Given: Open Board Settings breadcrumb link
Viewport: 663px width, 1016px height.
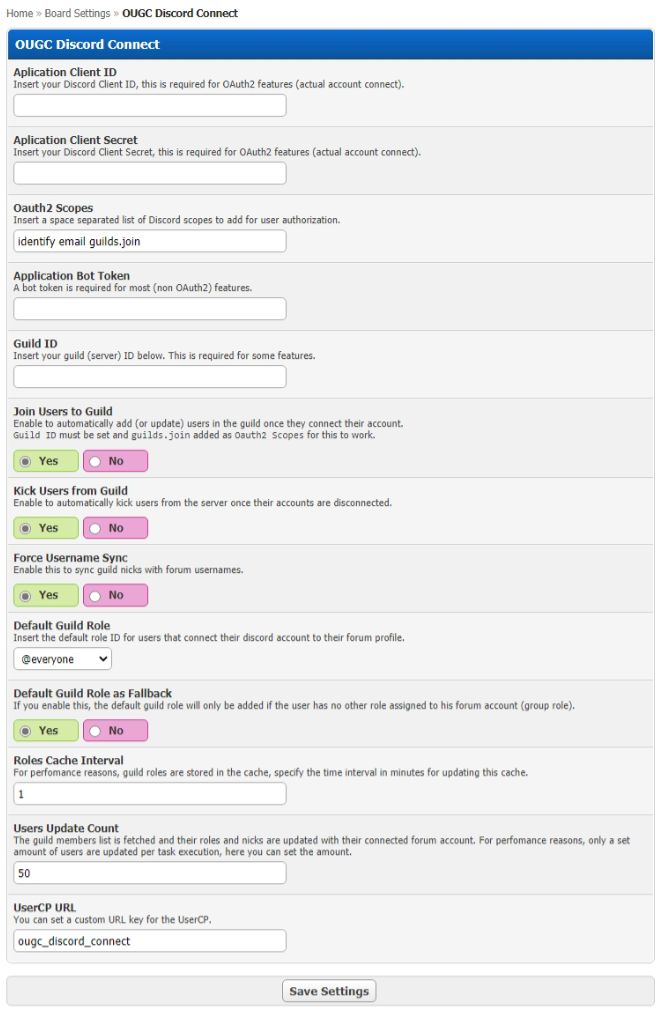Looking at the screenshot, I should click(x=77, y=13).
